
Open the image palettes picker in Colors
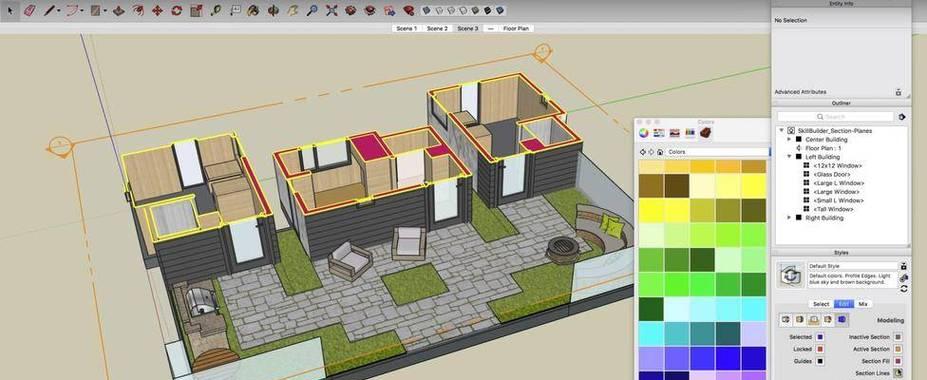(675, 132)
